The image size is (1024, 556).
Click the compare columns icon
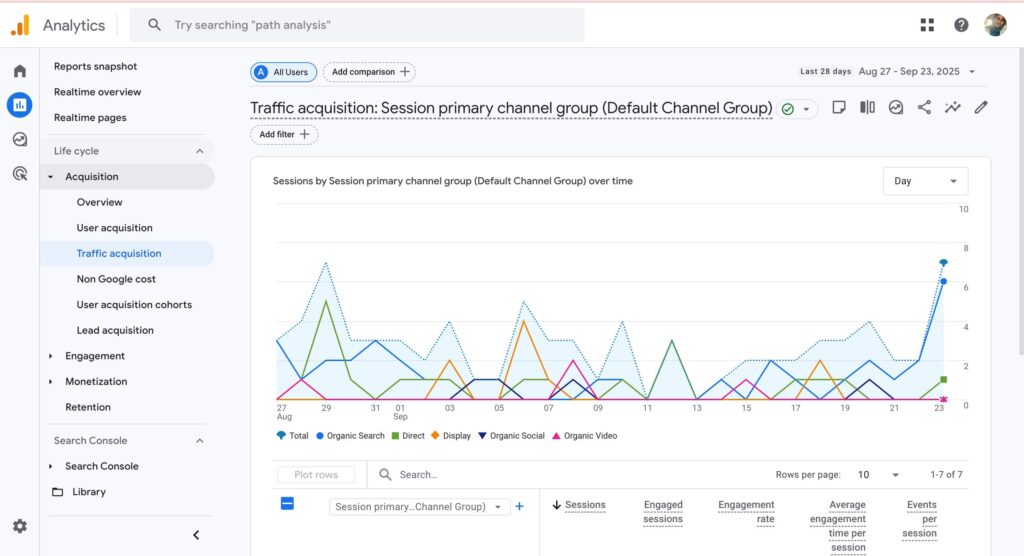[x=867, y=108]
